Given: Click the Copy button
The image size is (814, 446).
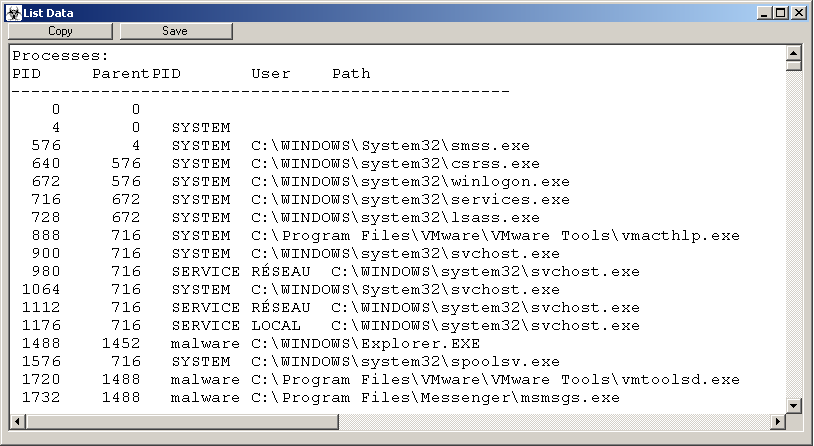Looking at the screenshot, I should tap(60, 31).
